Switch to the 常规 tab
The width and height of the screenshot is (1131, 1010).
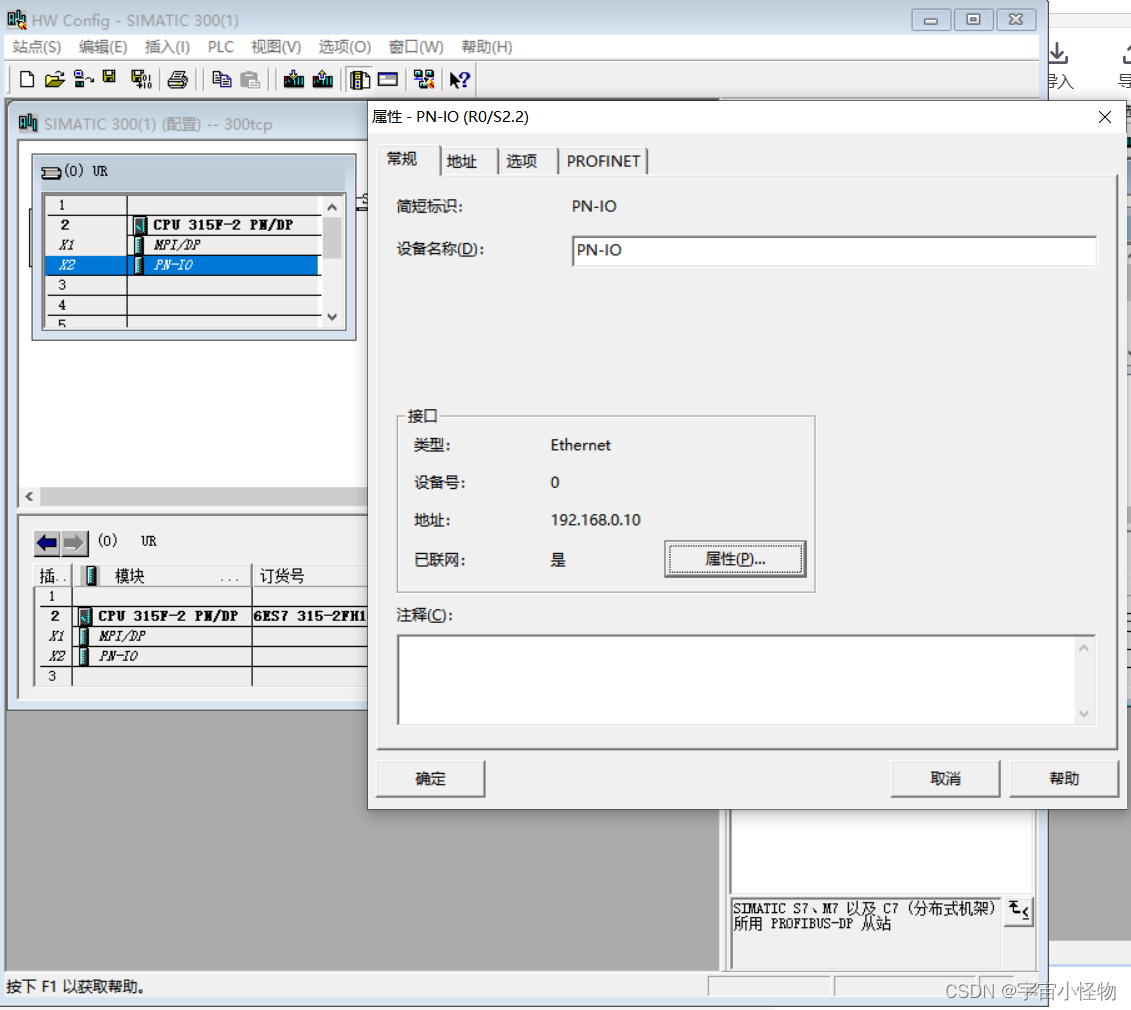(402, 159)
